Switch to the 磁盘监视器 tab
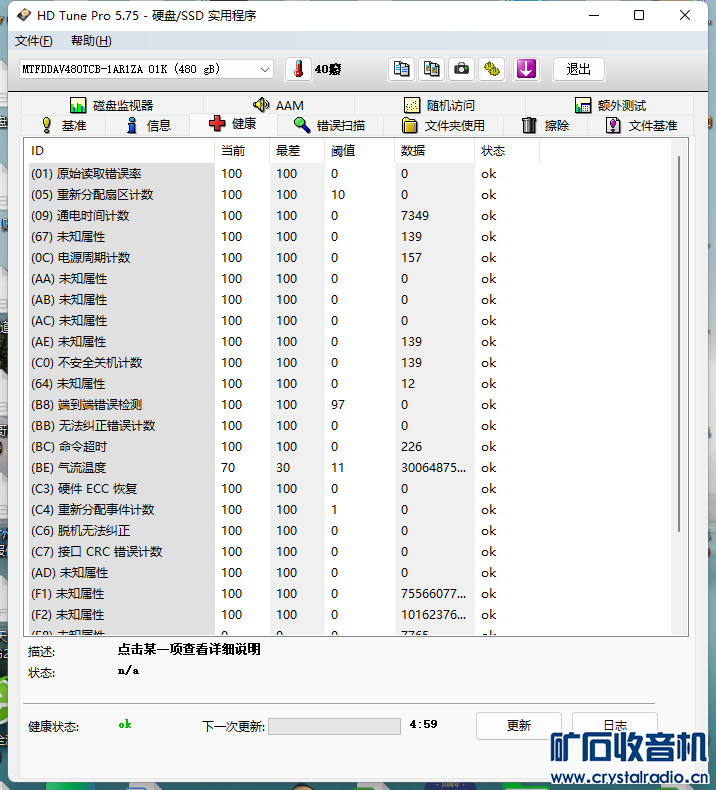This screenshot has width=716, height=790. point(112,105)
